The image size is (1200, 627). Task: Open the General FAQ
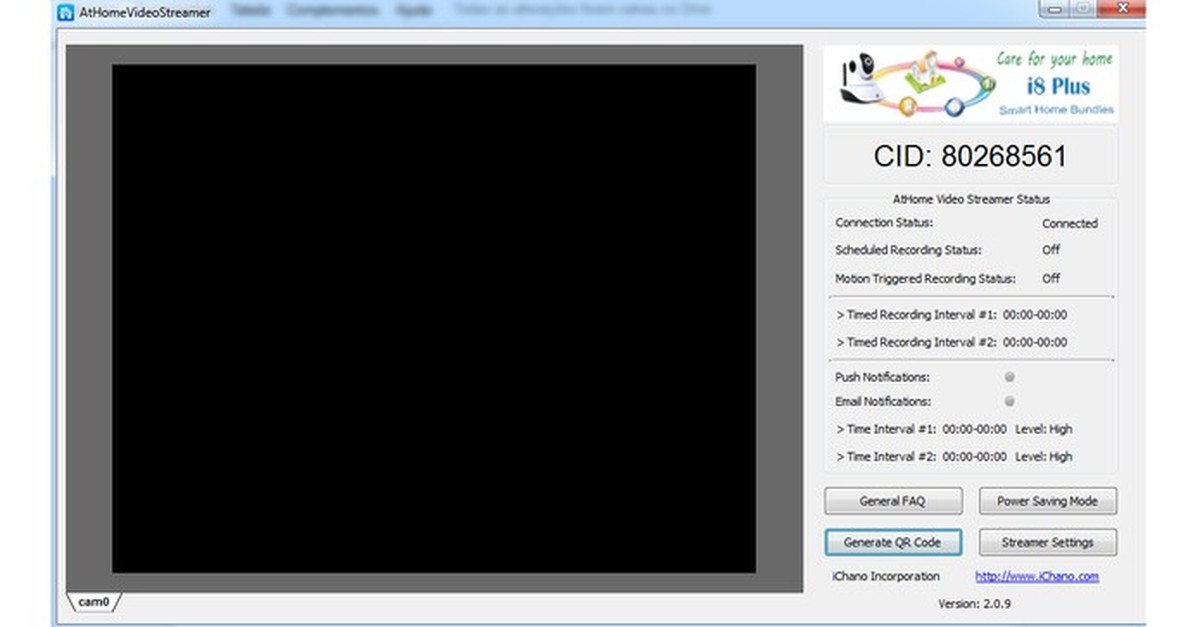pyautogui.click(x=892, y=501)
